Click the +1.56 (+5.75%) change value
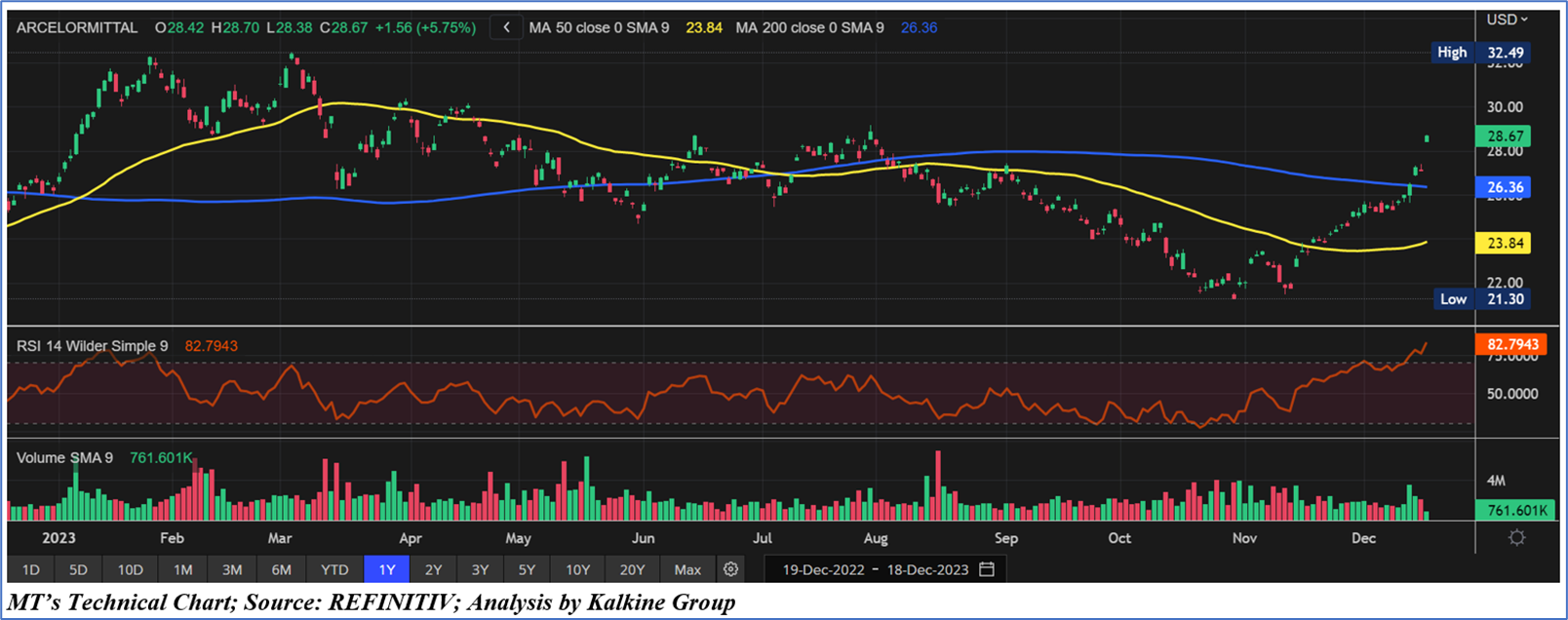 [424, 27]
